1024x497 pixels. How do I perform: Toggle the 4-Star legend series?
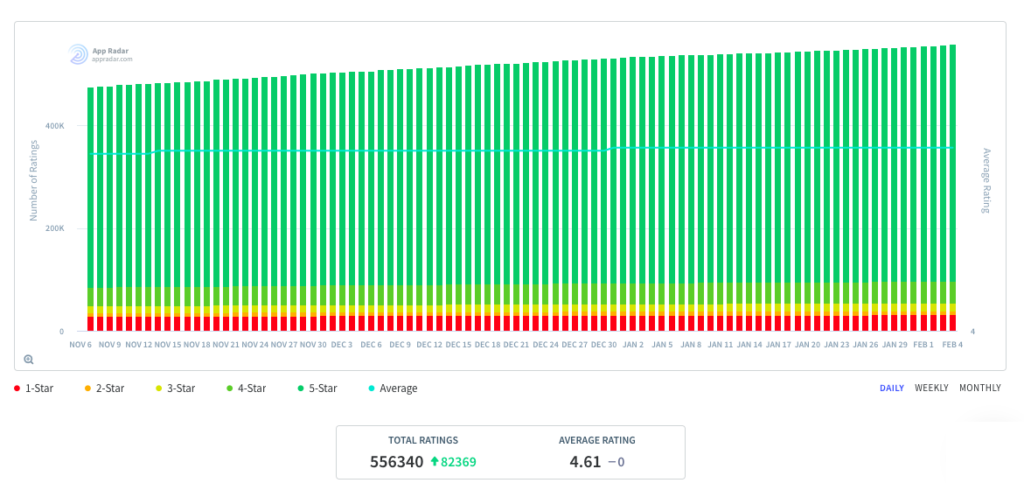[x=246, y=388]
